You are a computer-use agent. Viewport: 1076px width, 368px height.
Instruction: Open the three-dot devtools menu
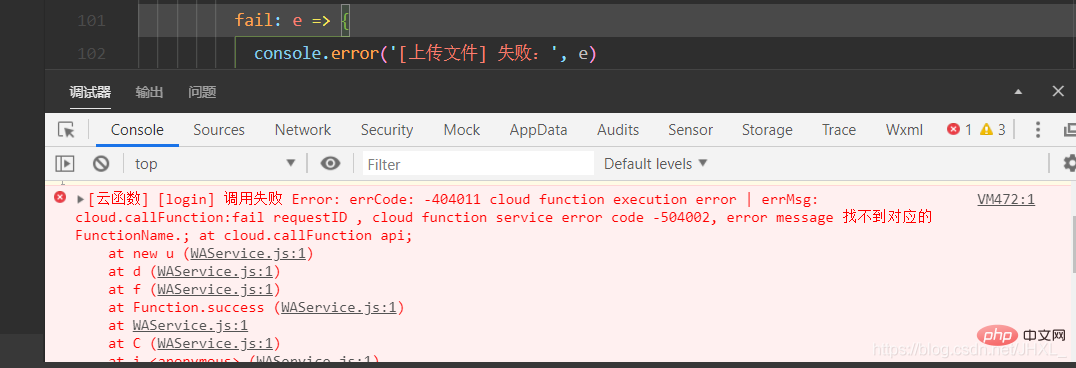(1038, 130)
